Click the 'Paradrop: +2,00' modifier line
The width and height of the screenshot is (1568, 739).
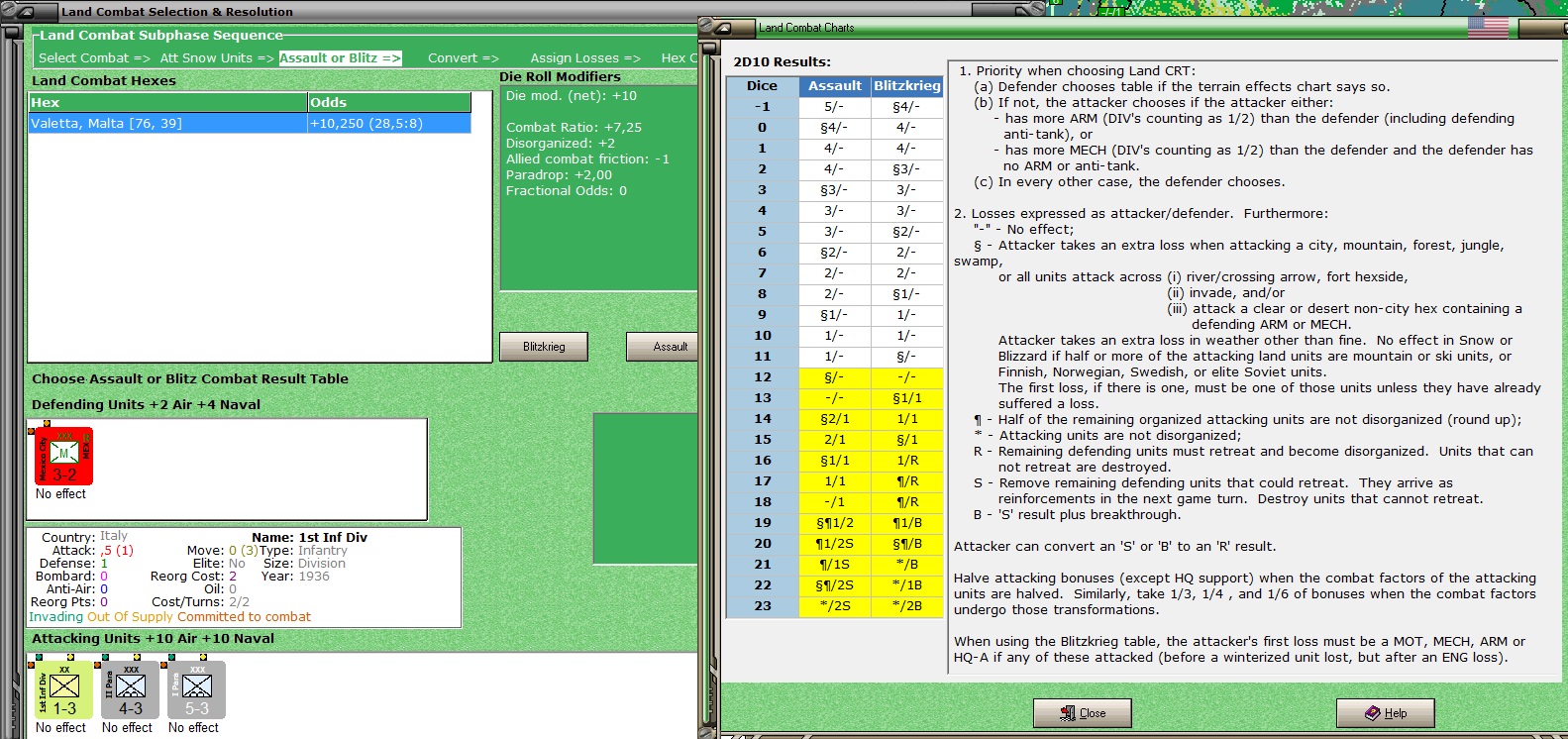pos(559,175)
